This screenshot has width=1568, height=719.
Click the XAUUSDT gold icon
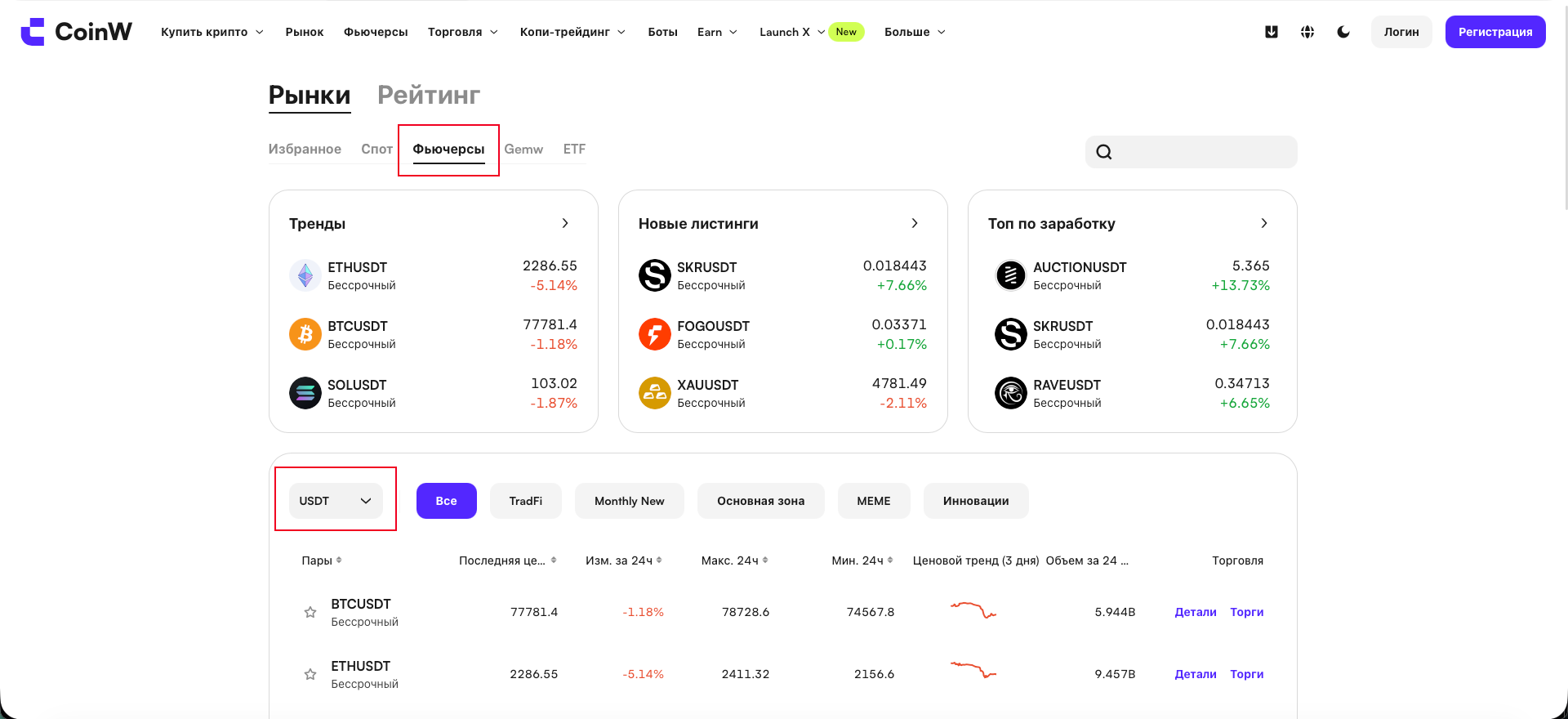(655, 393)
